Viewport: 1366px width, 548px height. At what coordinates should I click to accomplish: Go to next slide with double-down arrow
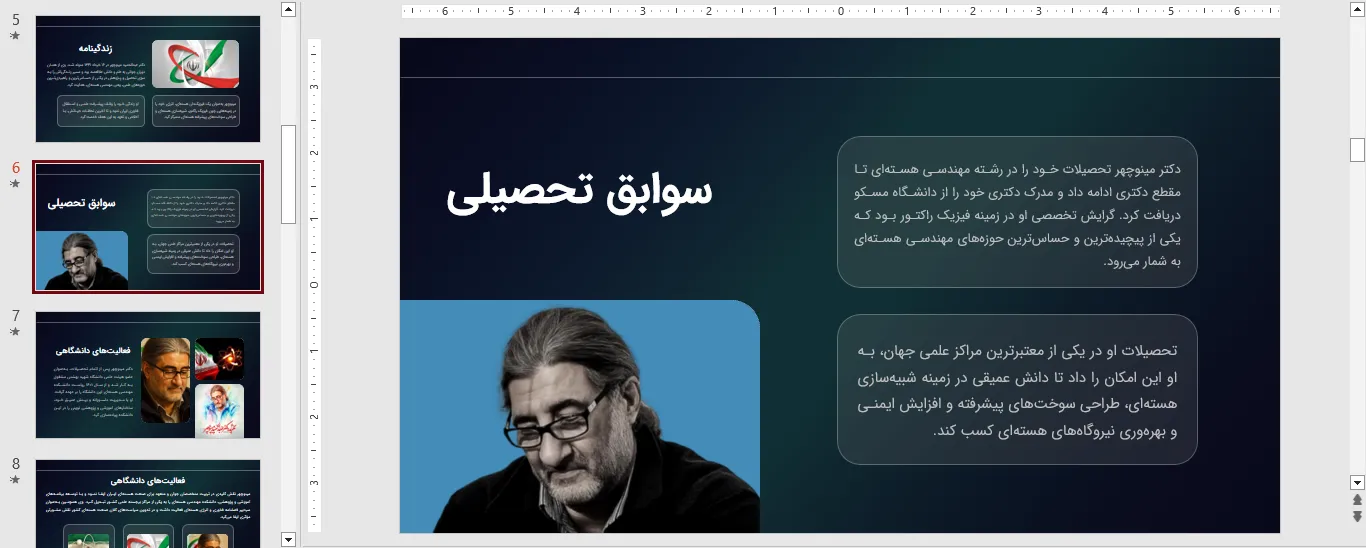[1357, 517]
